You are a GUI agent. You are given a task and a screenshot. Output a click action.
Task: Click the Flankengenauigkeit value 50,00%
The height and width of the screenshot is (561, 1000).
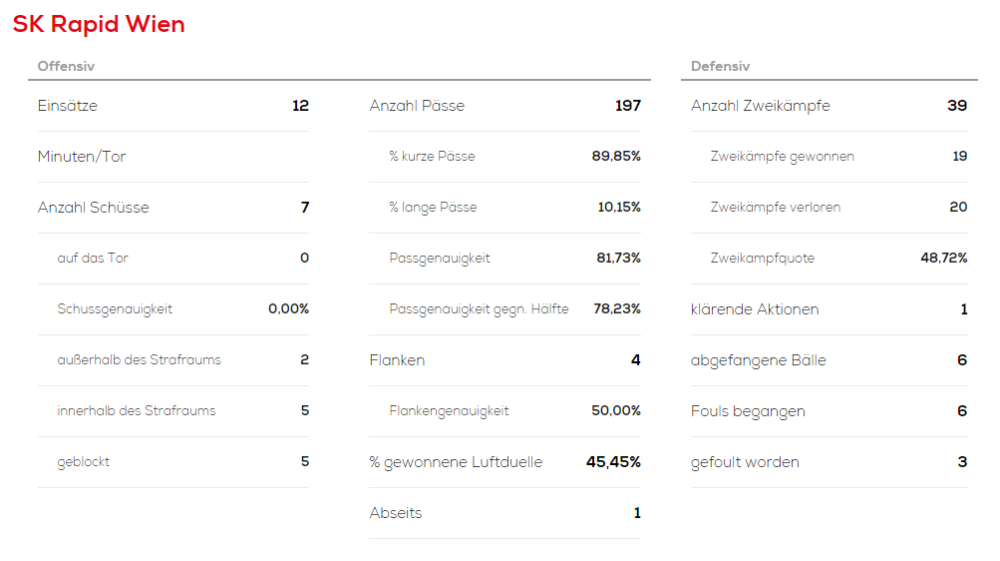pos(616,411)
